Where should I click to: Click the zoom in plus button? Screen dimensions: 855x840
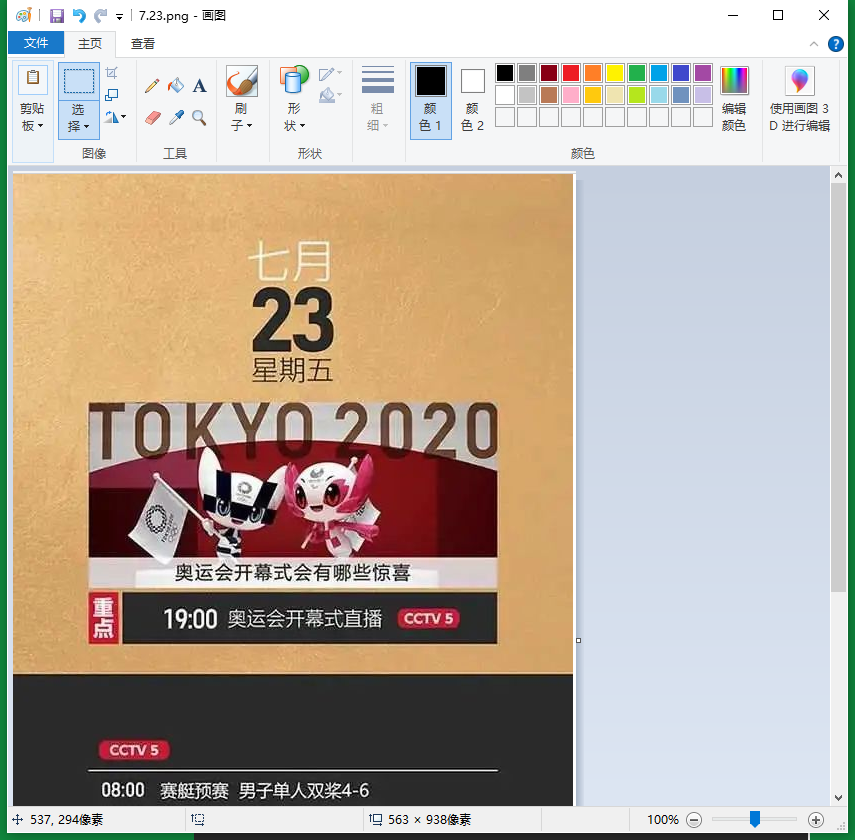coord(816,820)
